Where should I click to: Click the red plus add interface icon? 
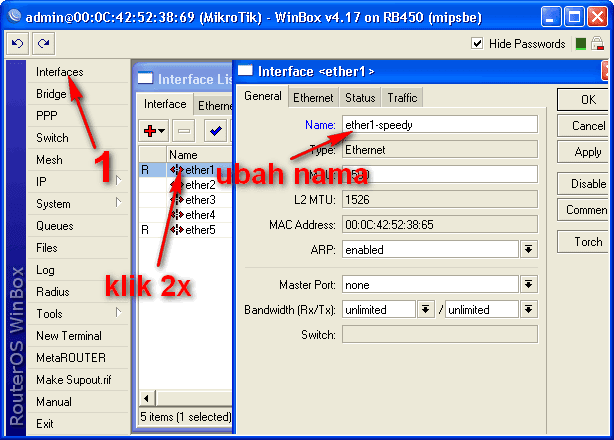pos(150,131)
